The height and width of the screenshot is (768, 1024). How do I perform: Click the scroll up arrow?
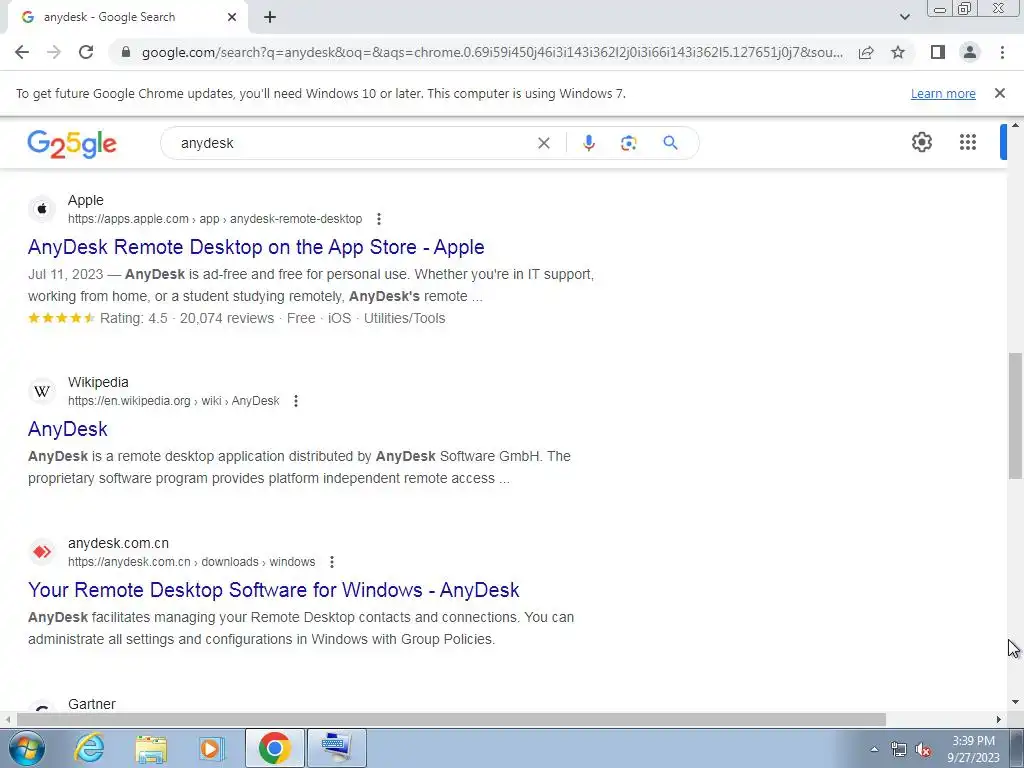tap(1015, 125)
